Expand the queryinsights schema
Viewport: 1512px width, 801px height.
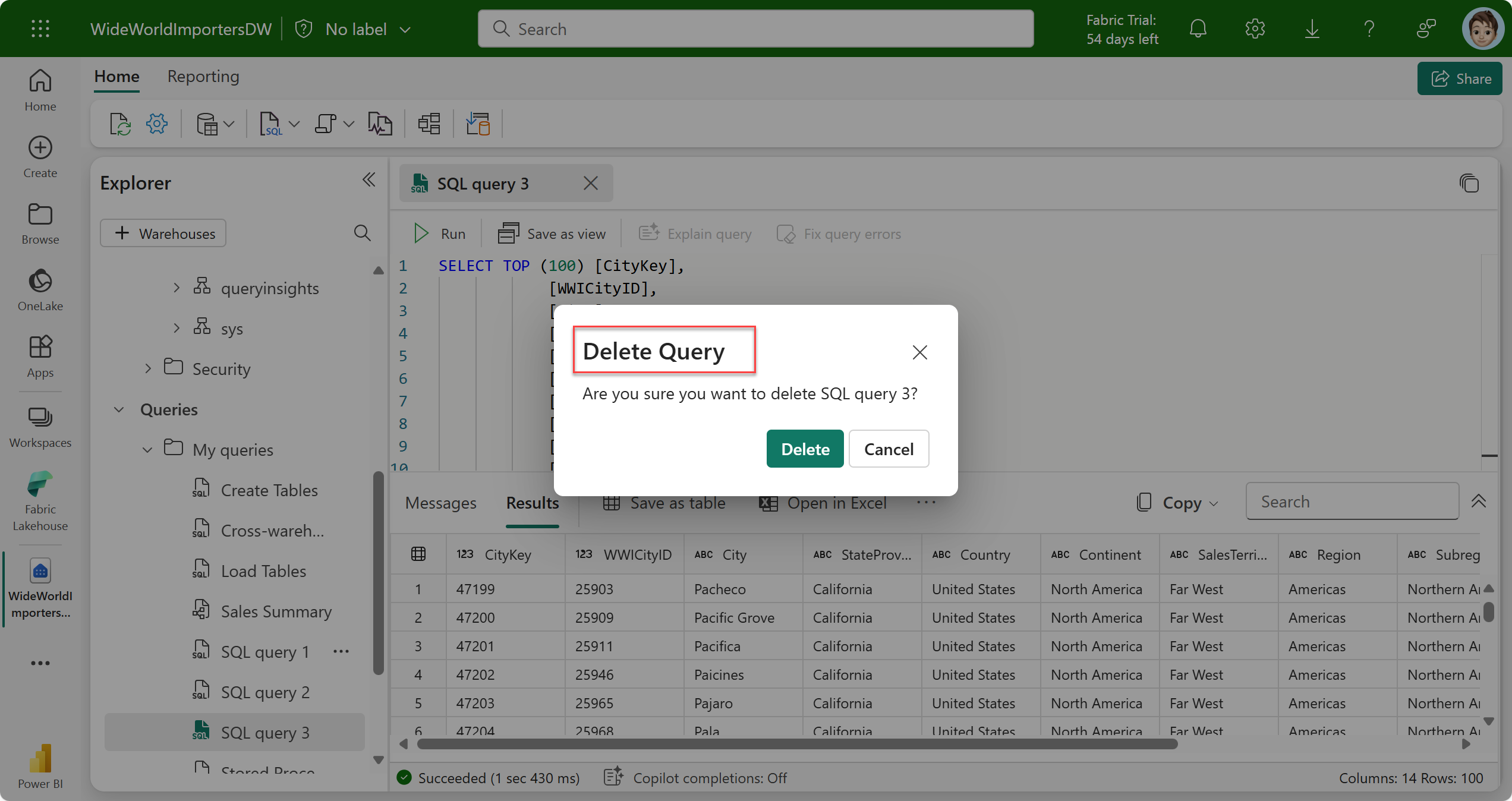[177, 288]
